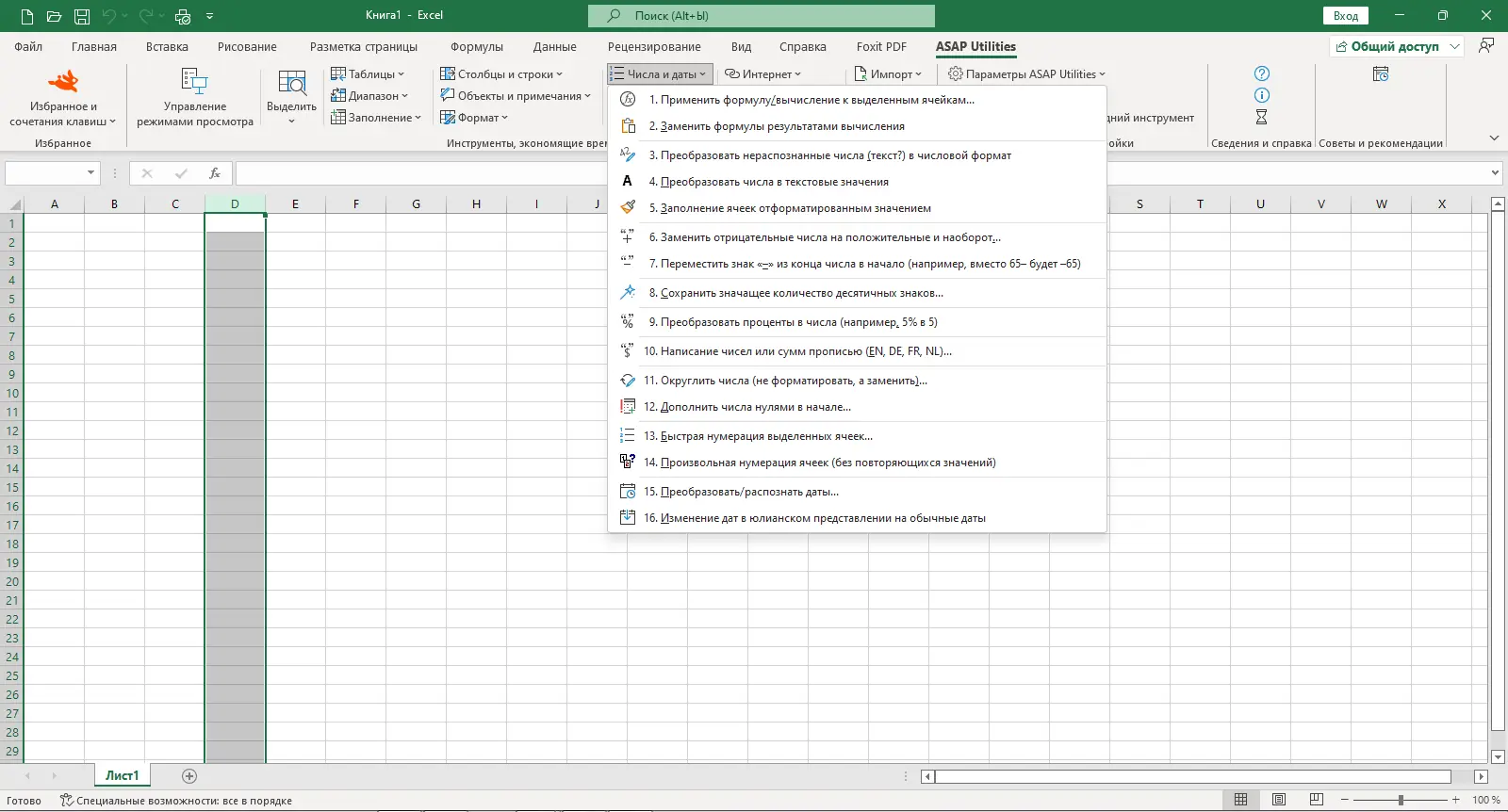1508x812 pixels.
Task: Click the ASAP Favorites rabbit icon
Action: 63,82
